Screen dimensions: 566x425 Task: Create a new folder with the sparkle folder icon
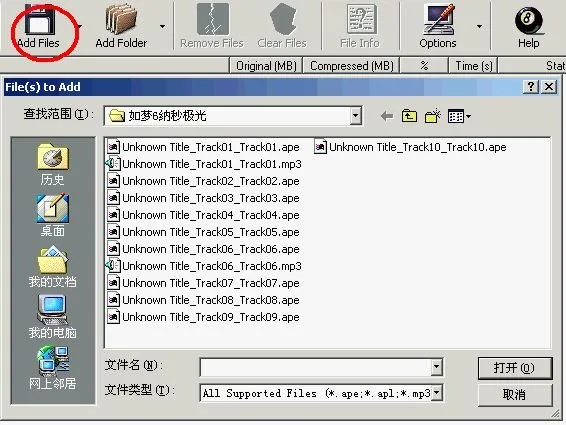(432, 116)
